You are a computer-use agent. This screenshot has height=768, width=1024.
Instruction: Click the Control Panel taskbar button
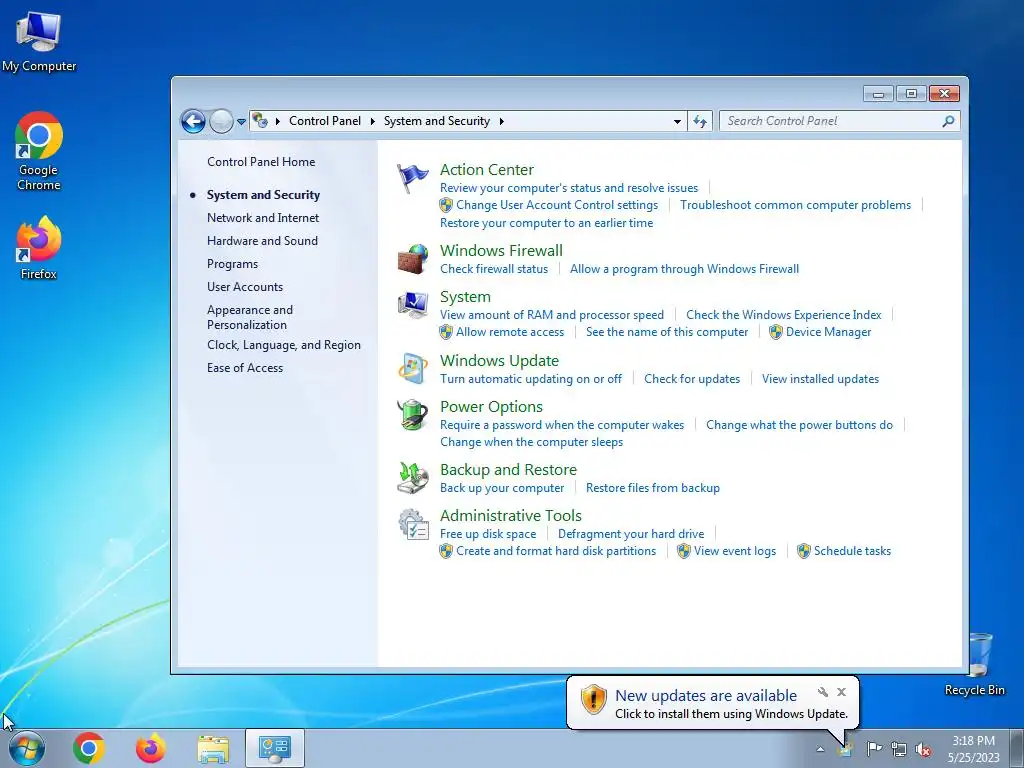click(274, 748)
